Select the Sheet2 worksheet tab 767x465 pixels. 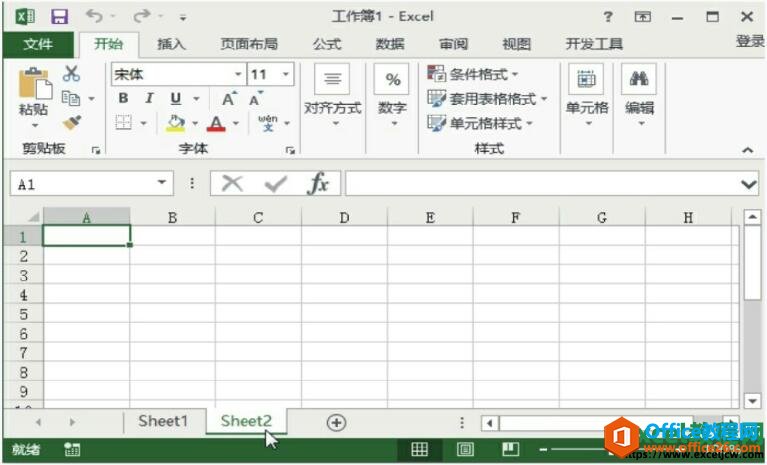tap(246, 421)
